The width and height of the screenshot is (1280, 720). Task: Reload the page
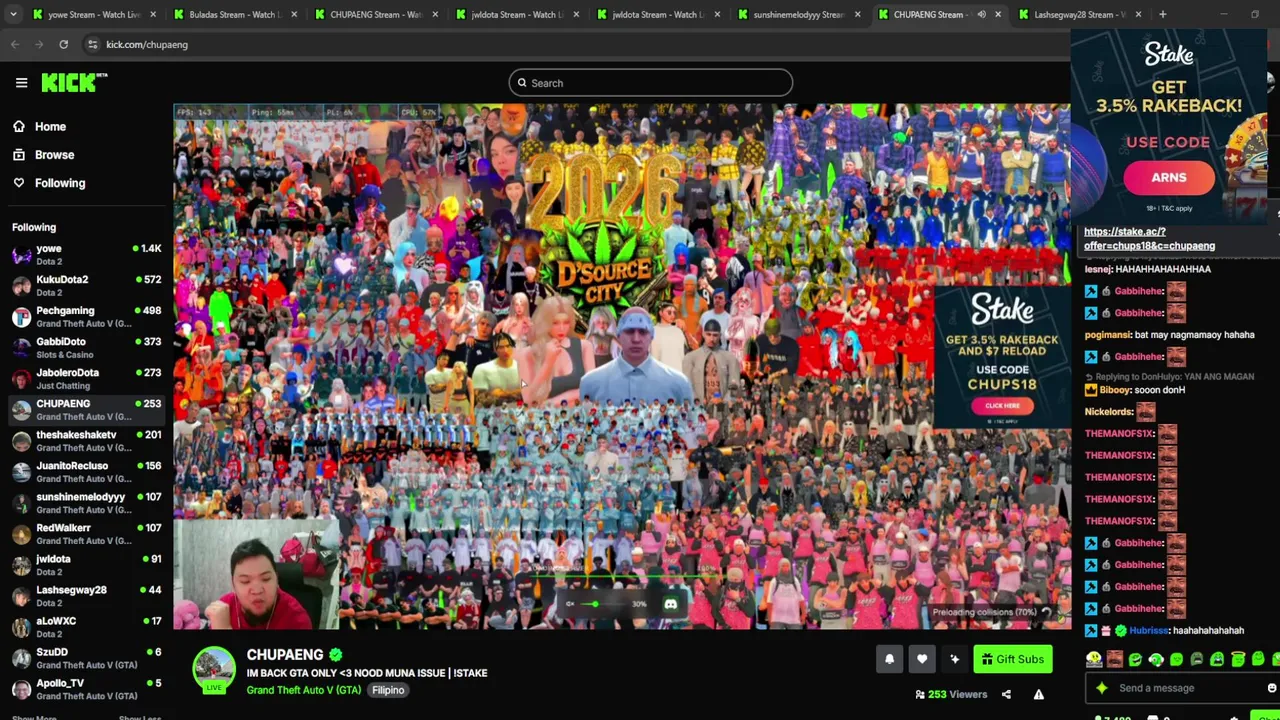[x=63, y=44]
